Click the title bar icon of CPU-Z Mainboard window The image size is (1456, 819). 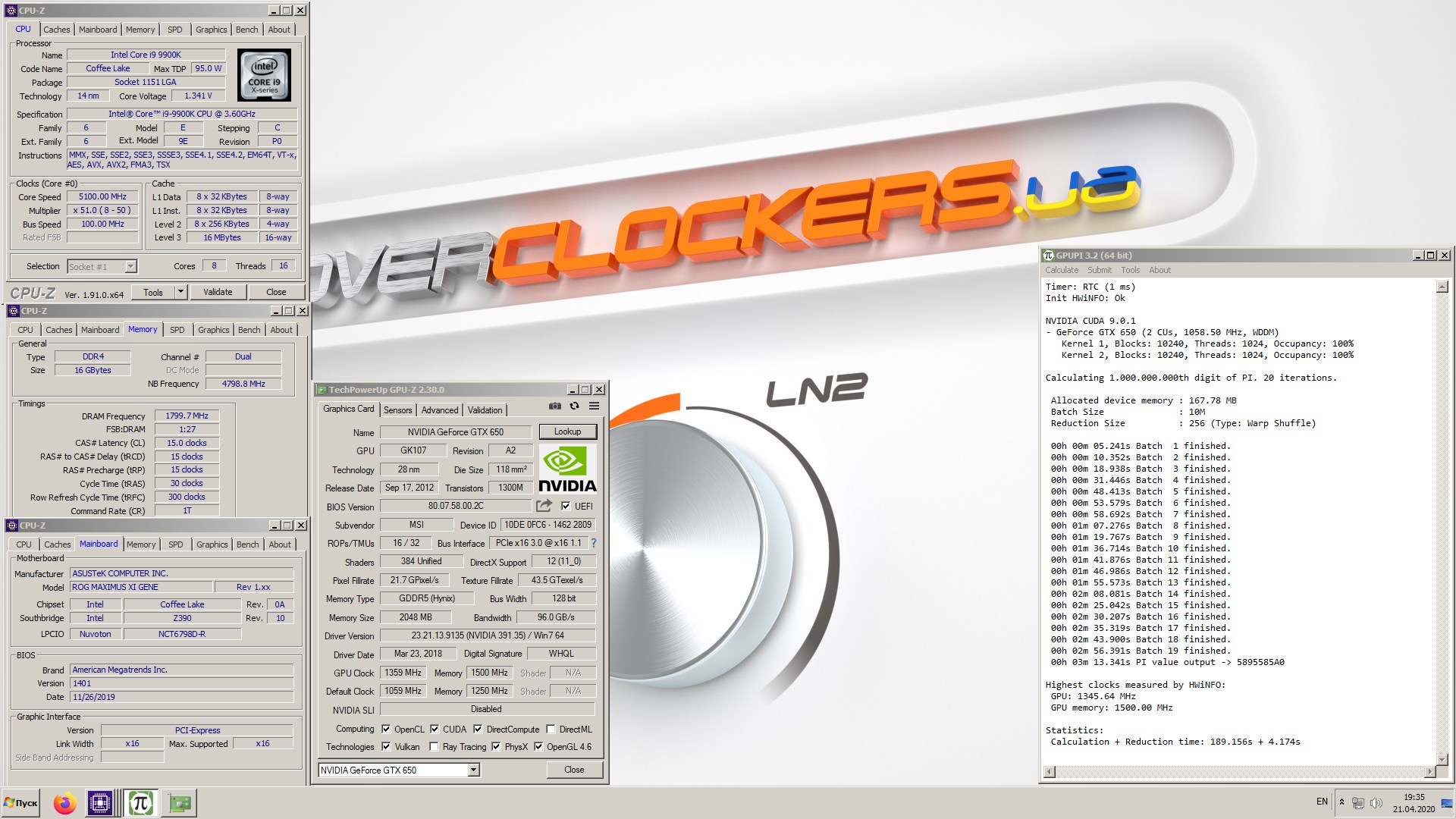pos(12,526)
